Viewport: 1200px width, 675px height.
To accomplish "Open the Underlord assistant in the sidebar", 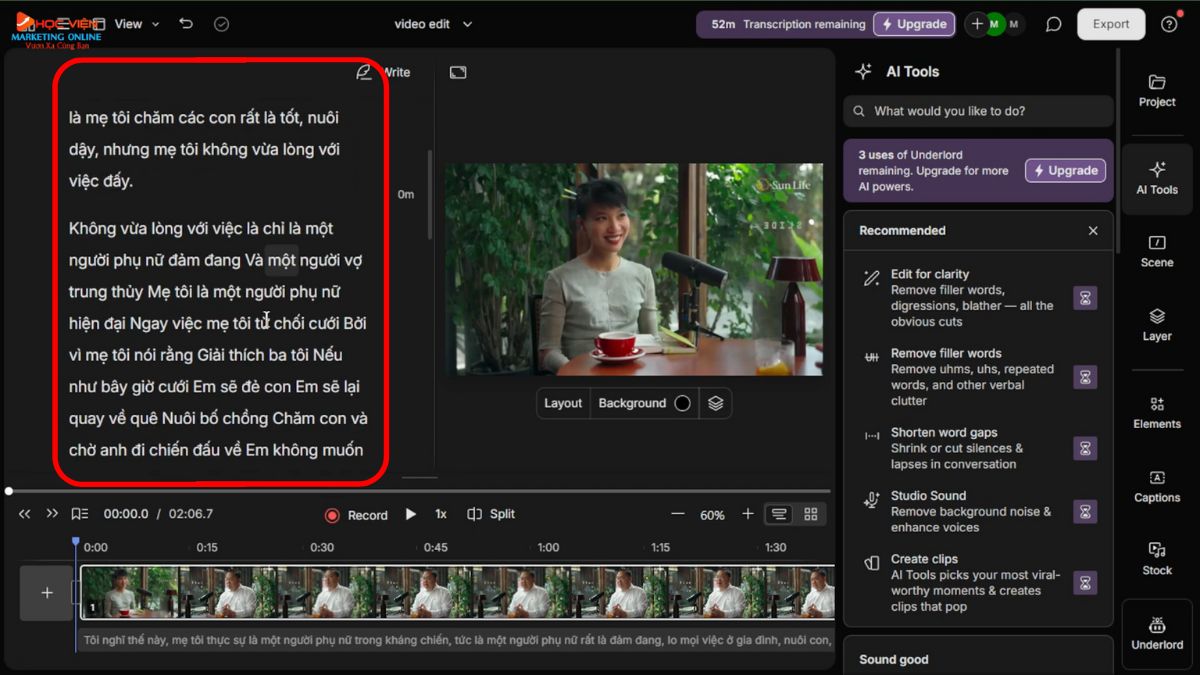I will pyautogui.click(x=1157, y=633).
